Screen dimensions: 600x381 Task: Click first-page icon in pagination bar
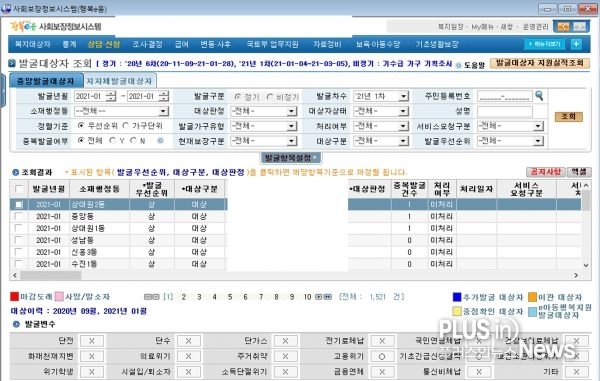[147, 297]
